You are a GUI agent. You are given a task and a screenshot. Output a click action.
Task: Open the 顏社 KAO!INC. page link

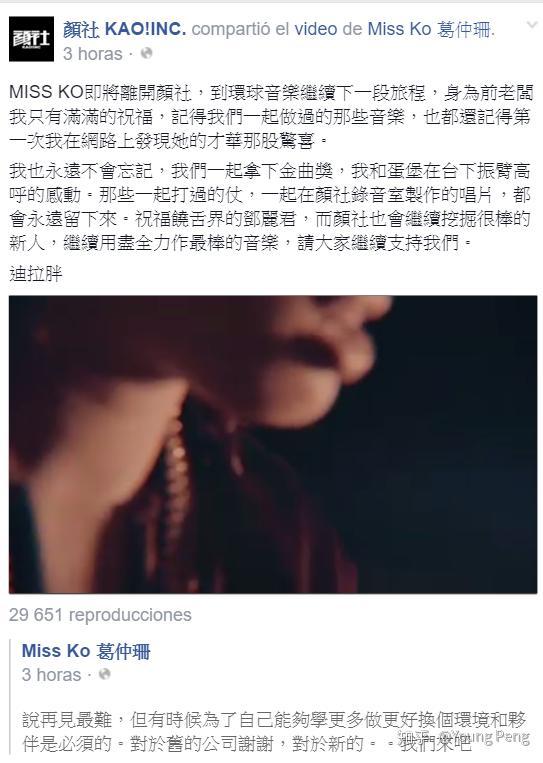point(125,29)
